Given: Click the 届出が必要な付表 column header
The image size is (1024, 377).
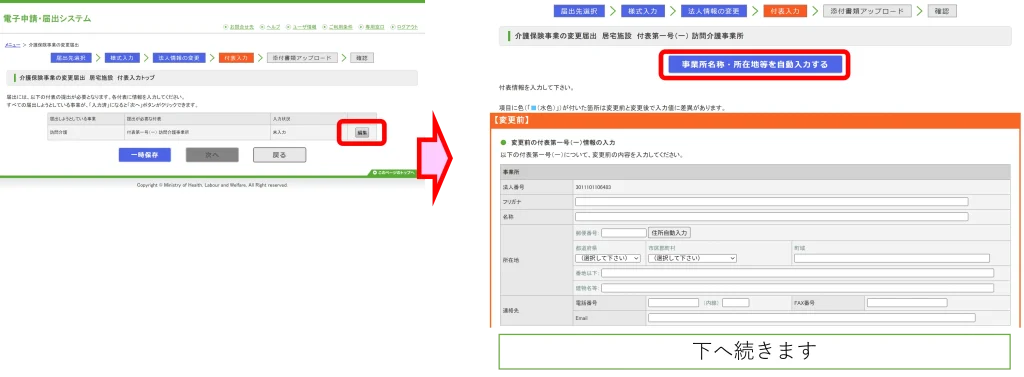Looking at the screenshot, I should (x=197, y=120).
